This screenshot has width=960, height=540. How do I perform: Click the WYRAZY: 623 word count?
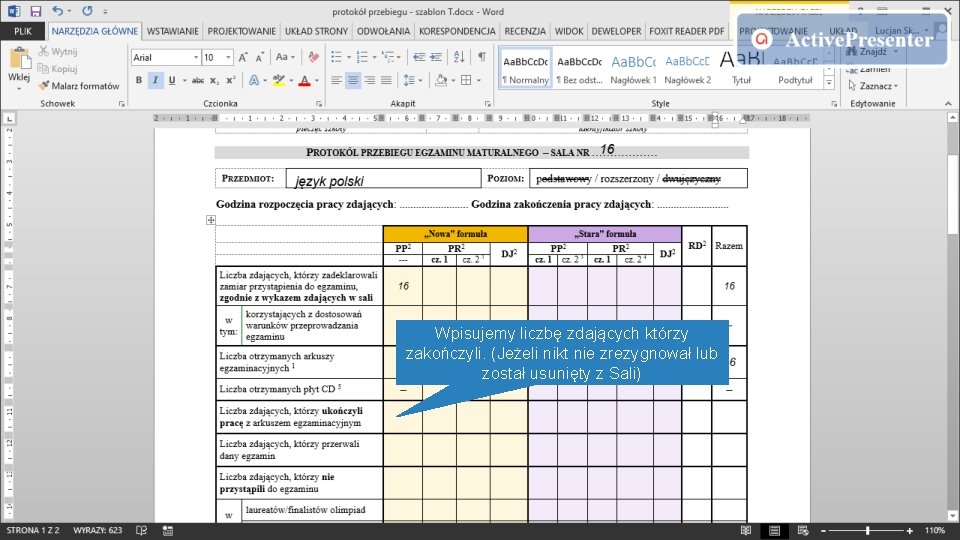click(97, 531)
